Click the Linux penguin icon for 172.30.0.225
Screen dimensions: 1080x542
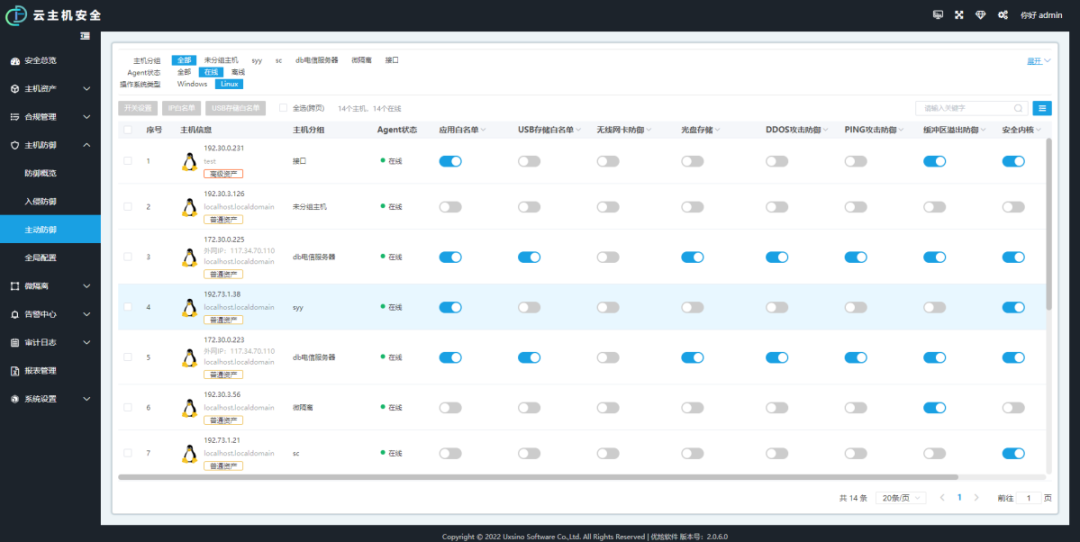pos(189,257)
